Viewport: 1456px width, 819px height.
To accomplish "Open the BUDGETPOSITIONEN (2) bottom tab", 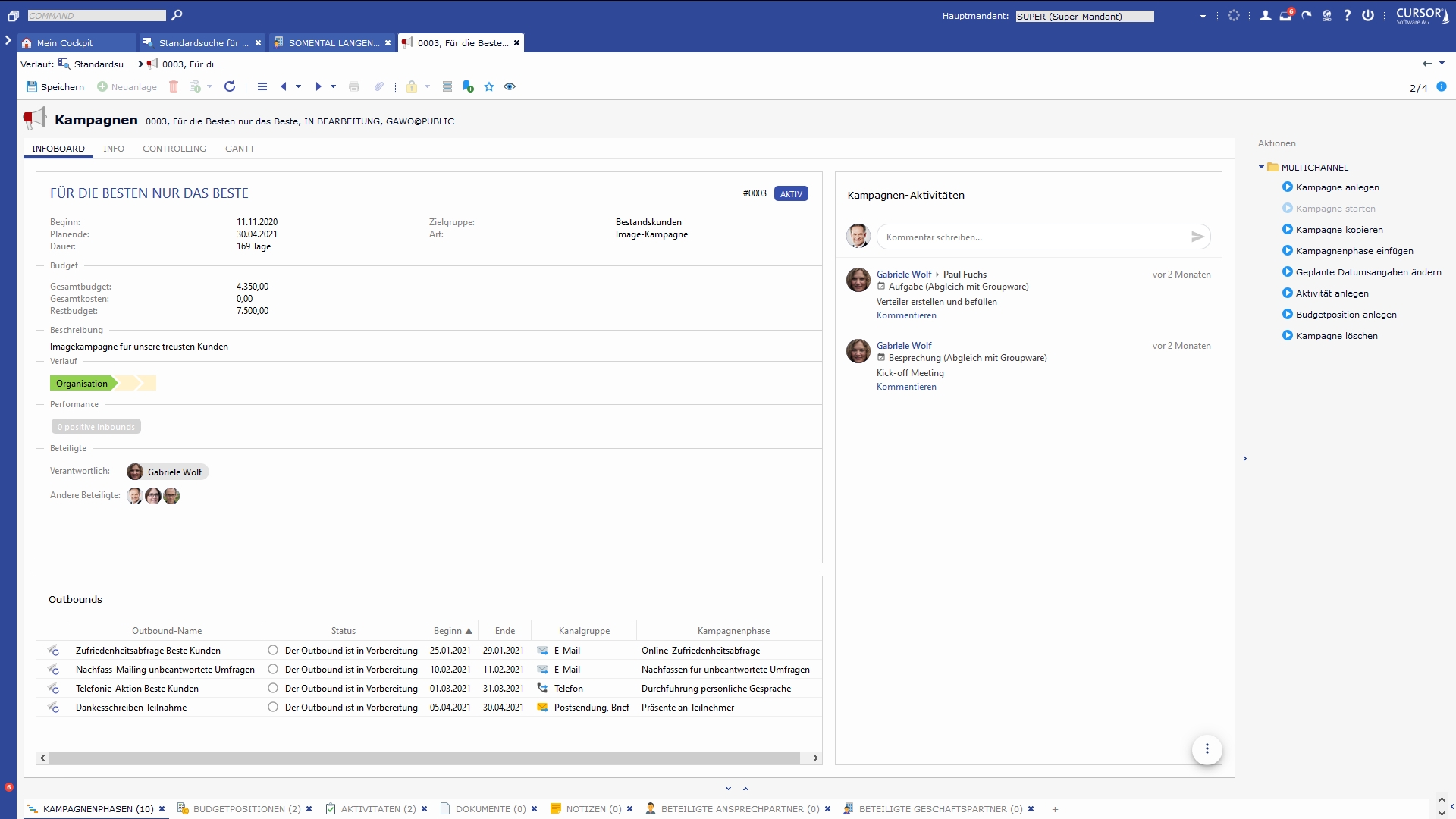I will pos(246,809).
